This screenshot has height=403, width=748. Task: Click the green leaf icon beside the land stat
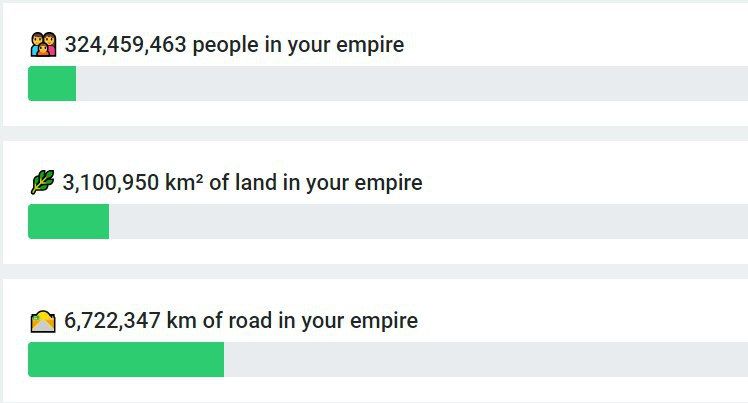(43, 182)
